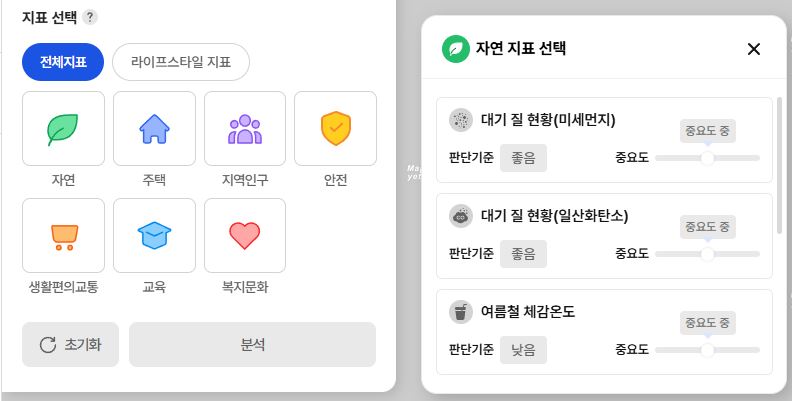Switch to 라이프스타일 지표 tab

point(180,62)
